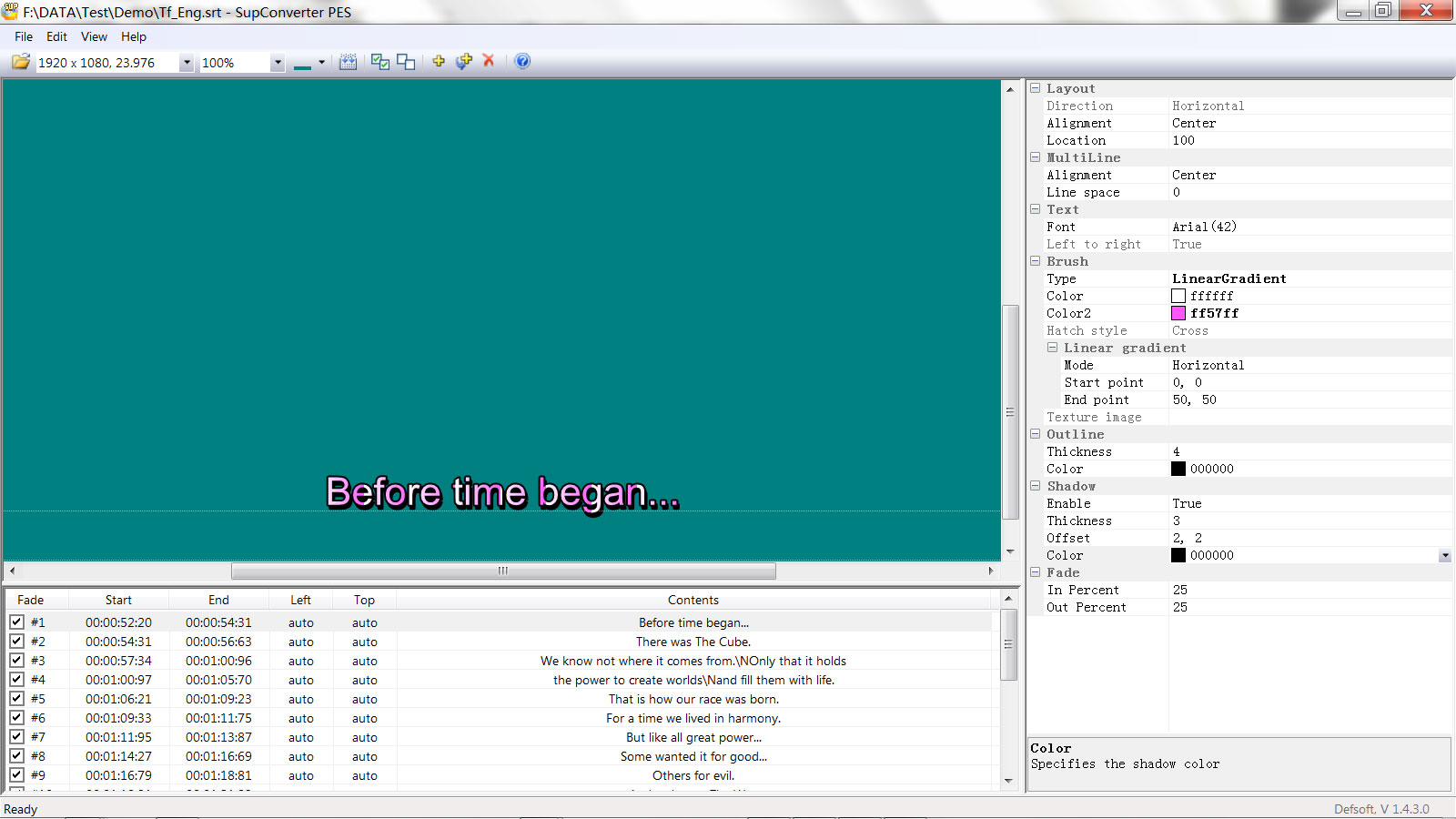Uncheck the fade checkbox for subtitle #6
1456x819 pixels.
point(16,718)
